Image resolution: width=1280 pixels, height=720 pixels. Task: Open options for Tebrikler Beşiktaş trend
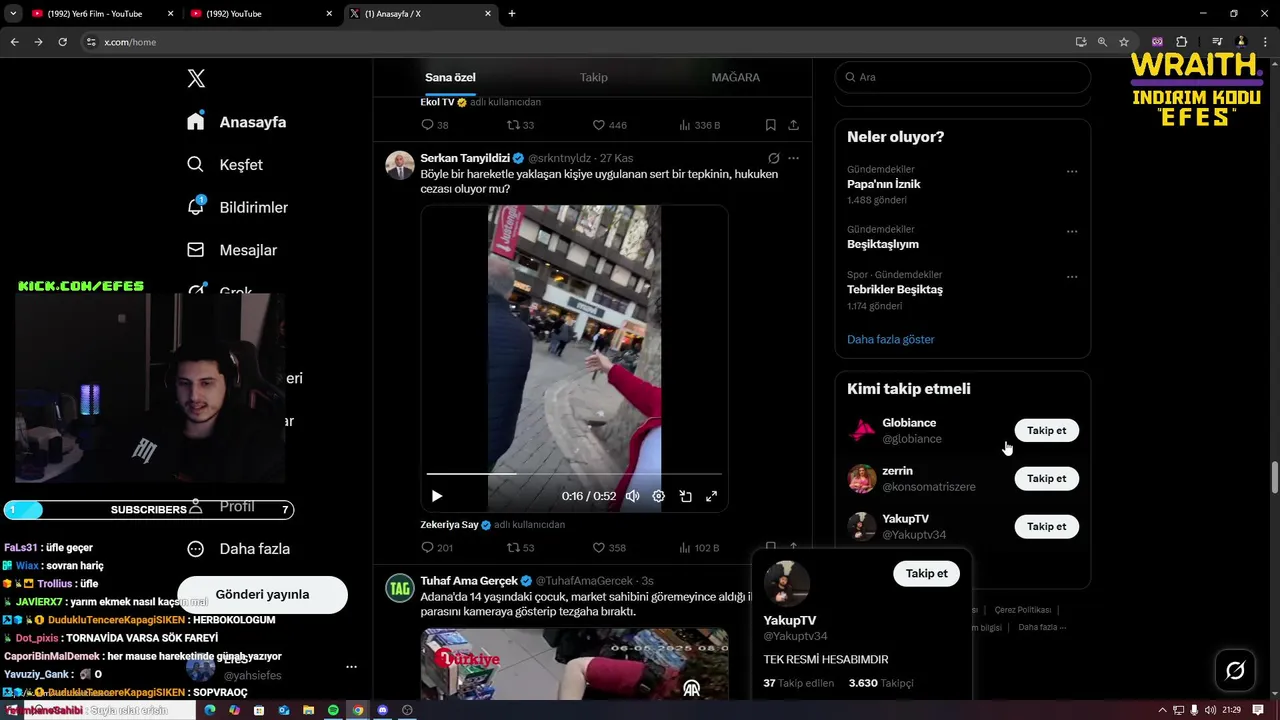coord(1072,276)
